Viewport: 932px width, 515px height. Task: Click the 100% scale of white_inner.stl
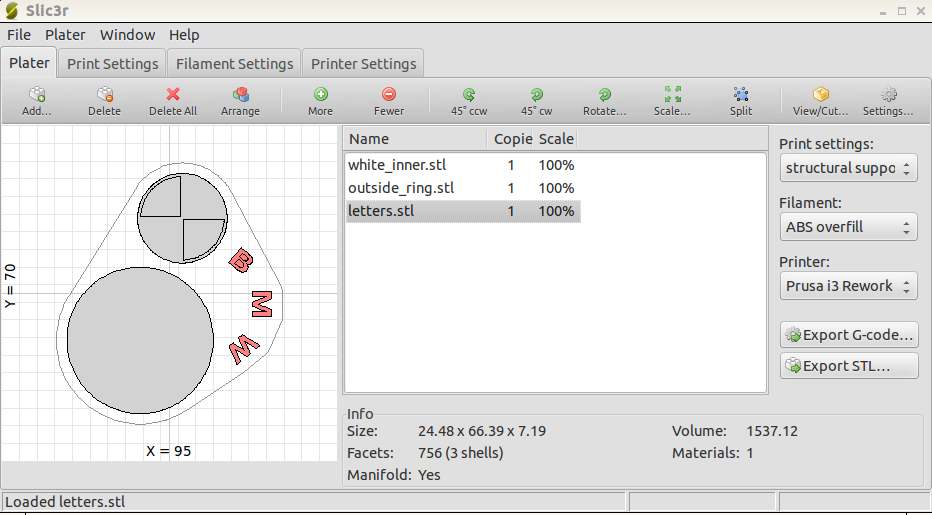click(x=556, y=165)
